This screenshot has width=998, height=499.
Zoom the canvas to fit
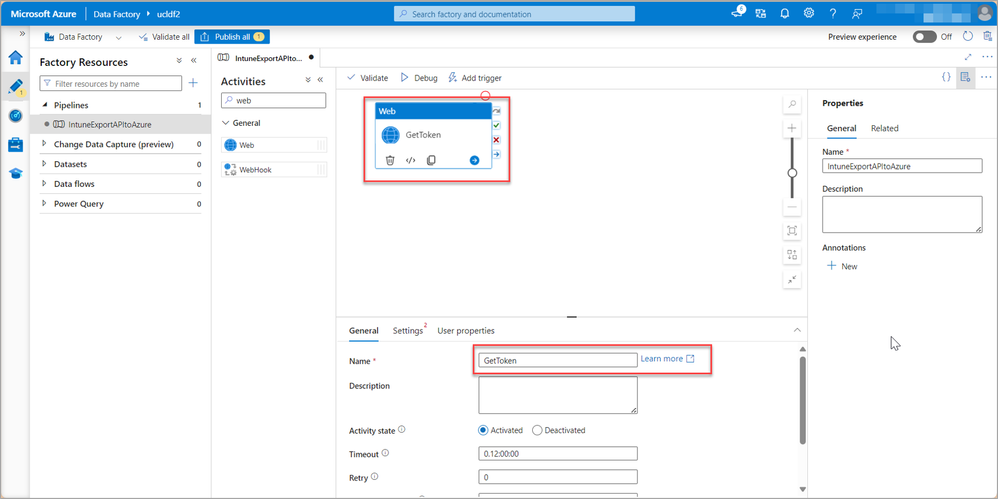tap(792, 231)
